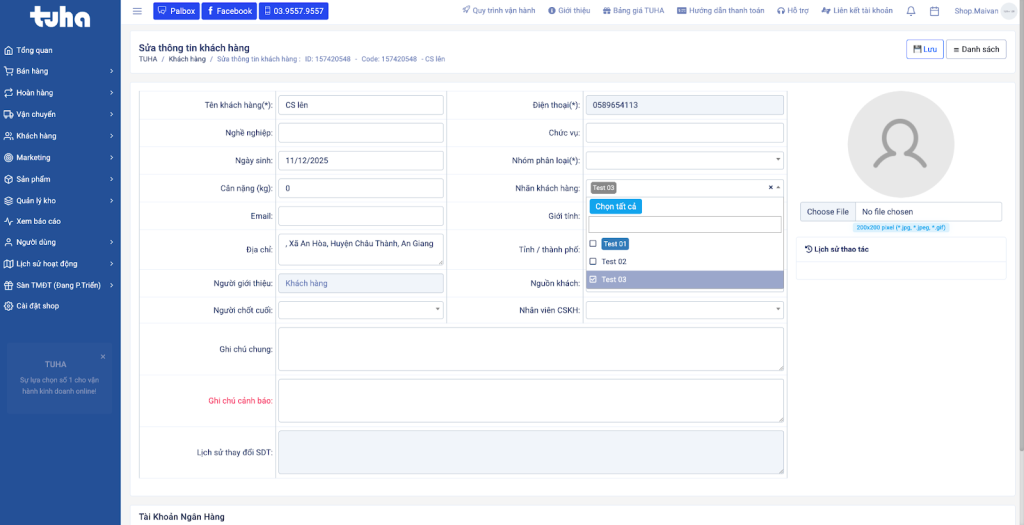Remove Test 03 tag using x icon
Screen dimensions: 1024x525
pos(770,188)
